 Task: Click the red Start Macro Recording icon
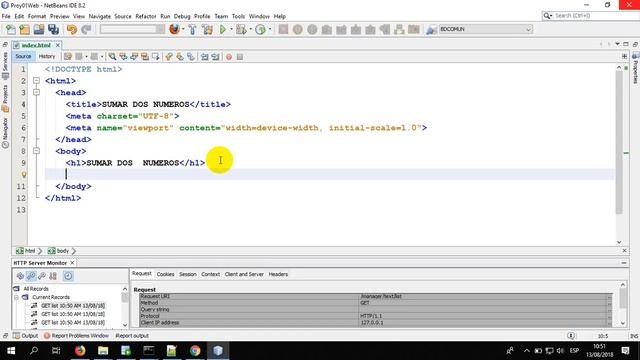pos(229,57)
